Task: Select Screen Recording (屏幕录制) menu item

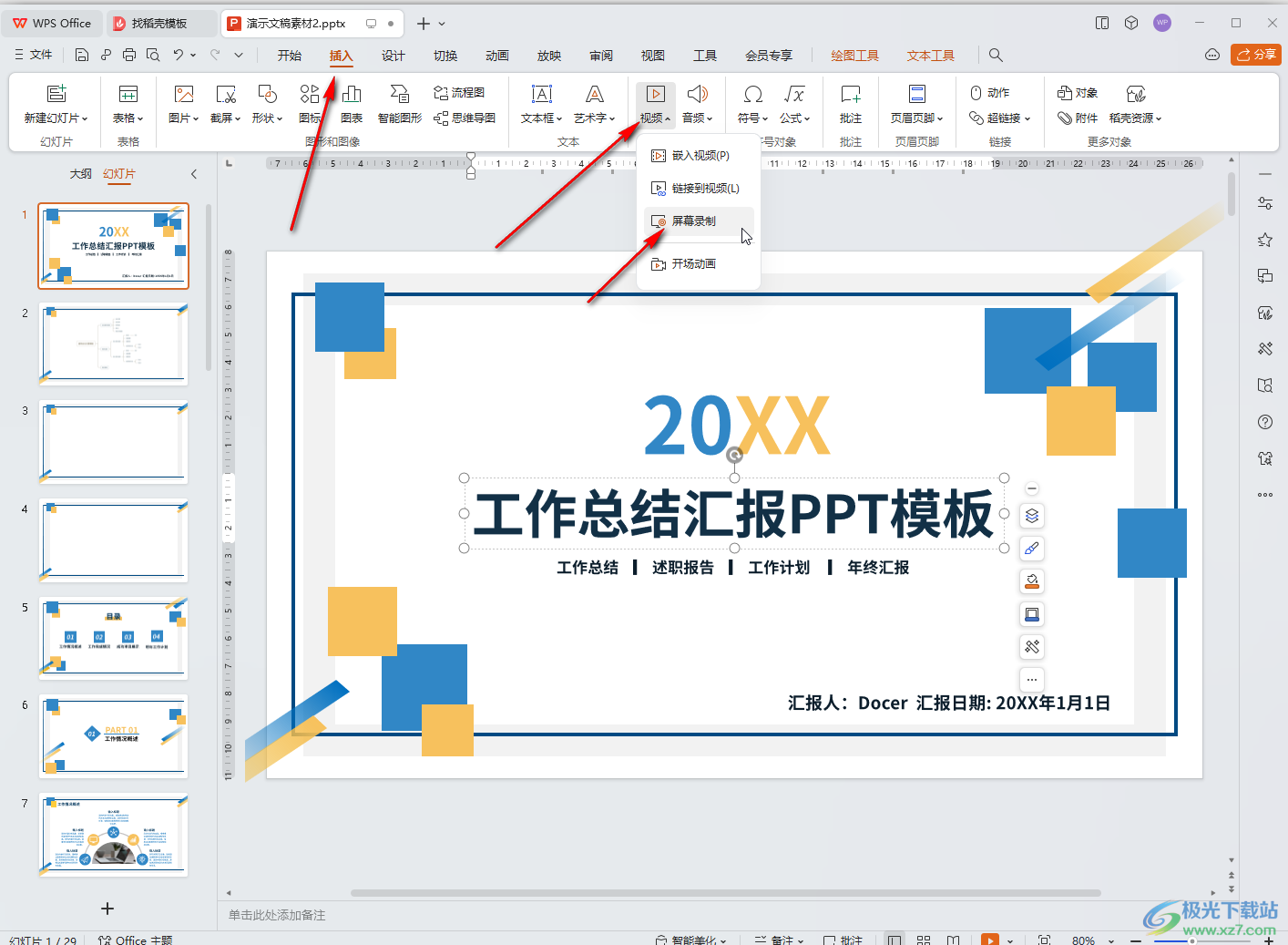Action: [699, 221]
